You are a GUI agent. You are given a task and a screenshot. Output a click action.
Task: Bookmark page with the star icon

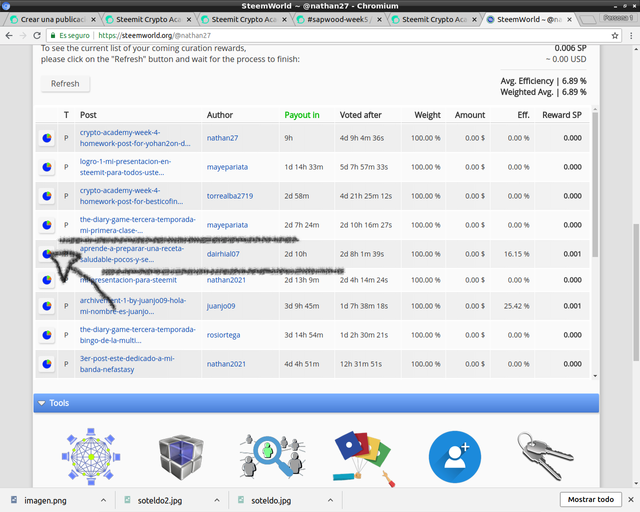click(x=615, y=36)
